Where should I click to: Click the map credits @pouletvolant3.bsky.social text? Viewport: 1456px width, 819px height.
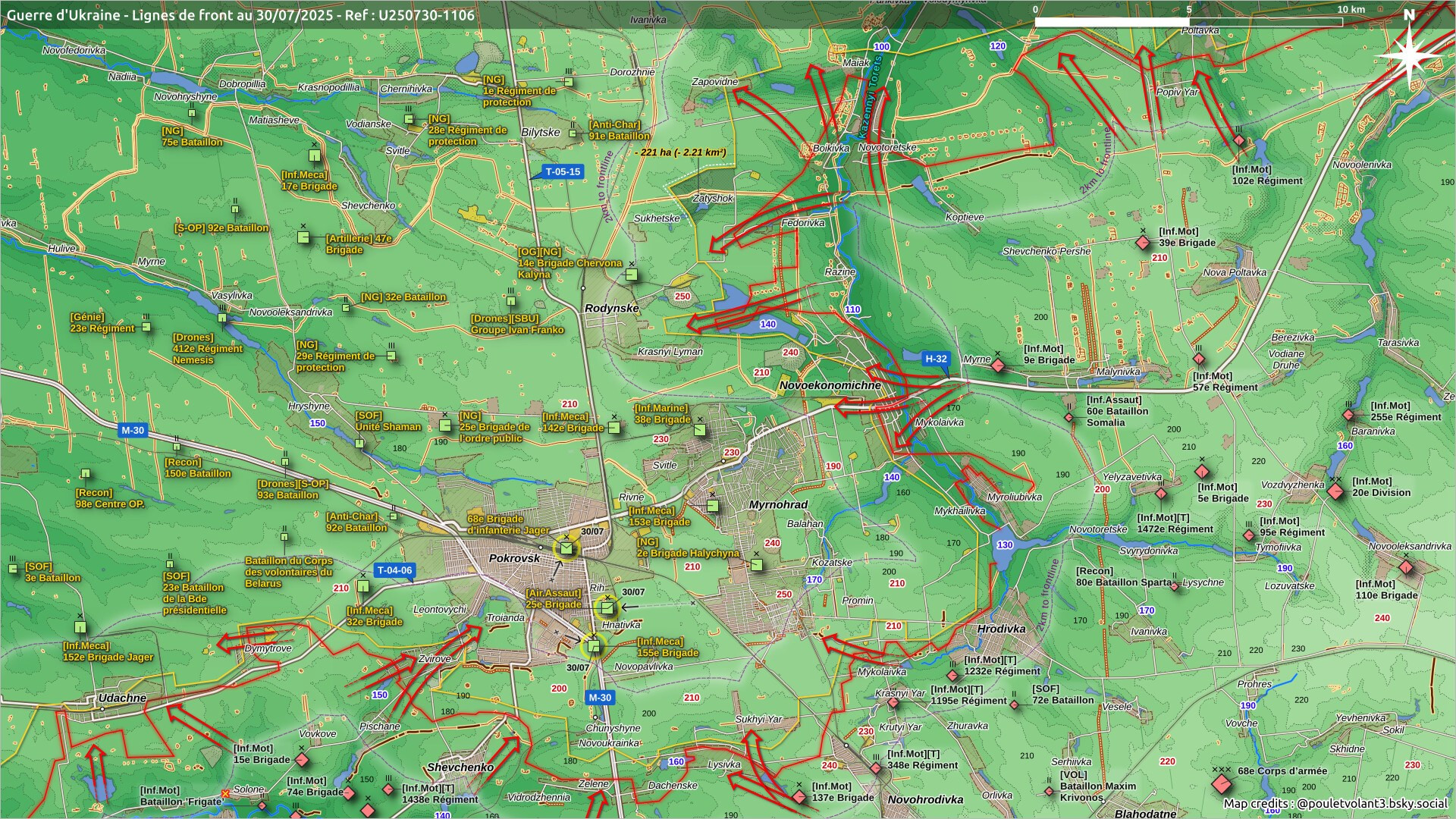[1335, 804]
